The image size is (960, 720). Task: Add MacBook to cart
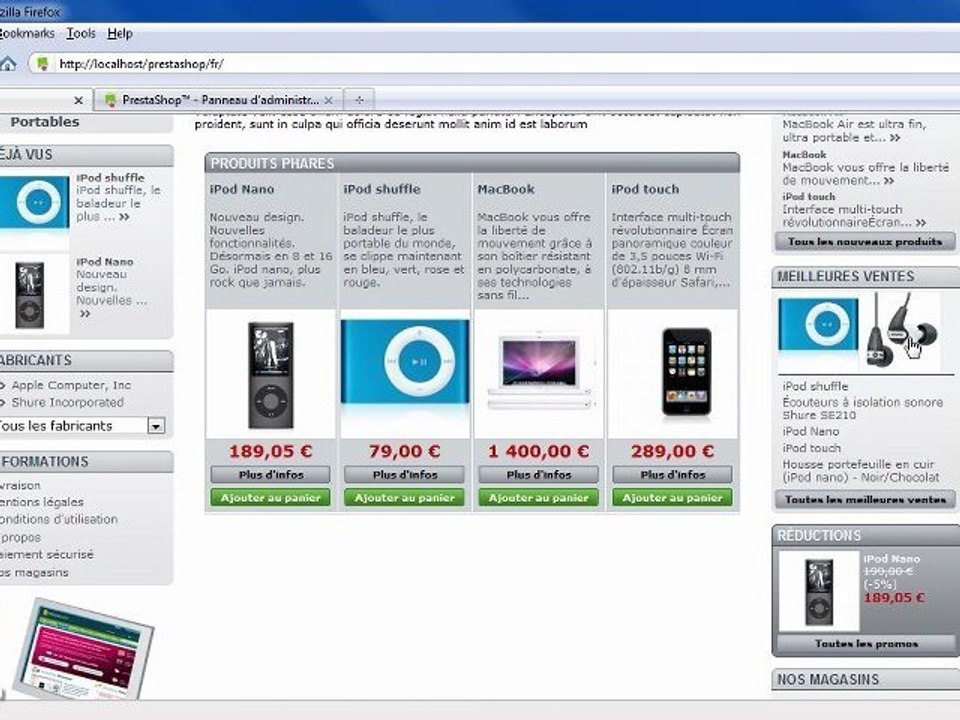(x=538, y=498)
